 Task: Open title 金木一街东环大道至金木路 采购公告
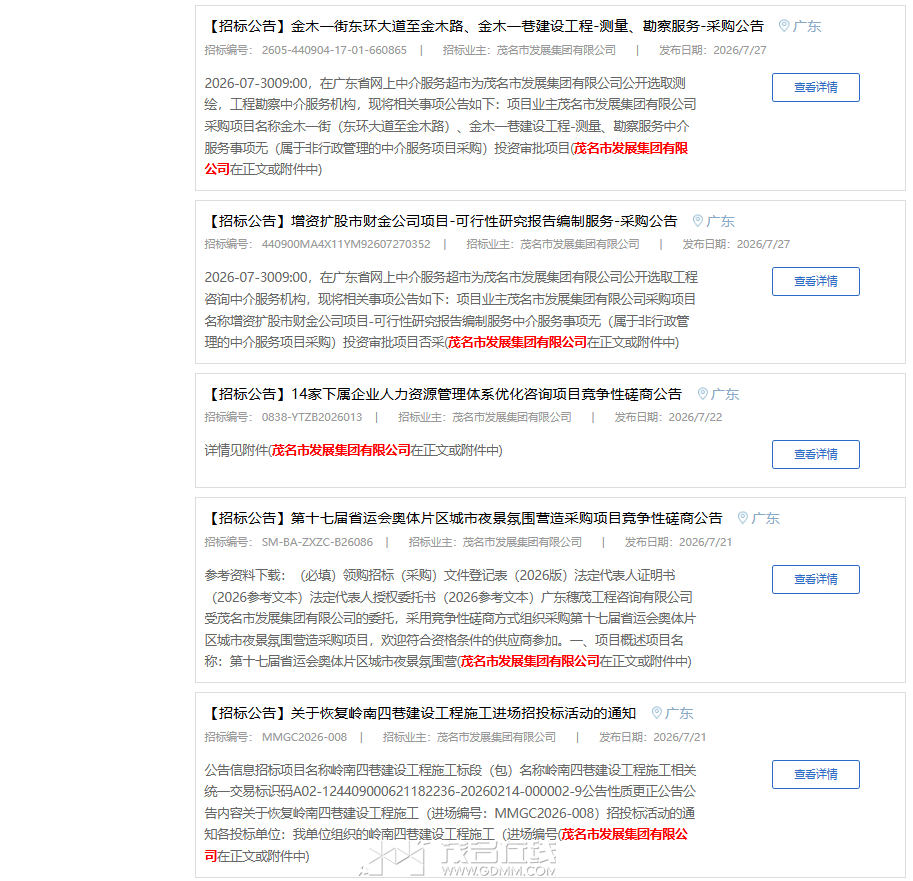coord(484,26)
